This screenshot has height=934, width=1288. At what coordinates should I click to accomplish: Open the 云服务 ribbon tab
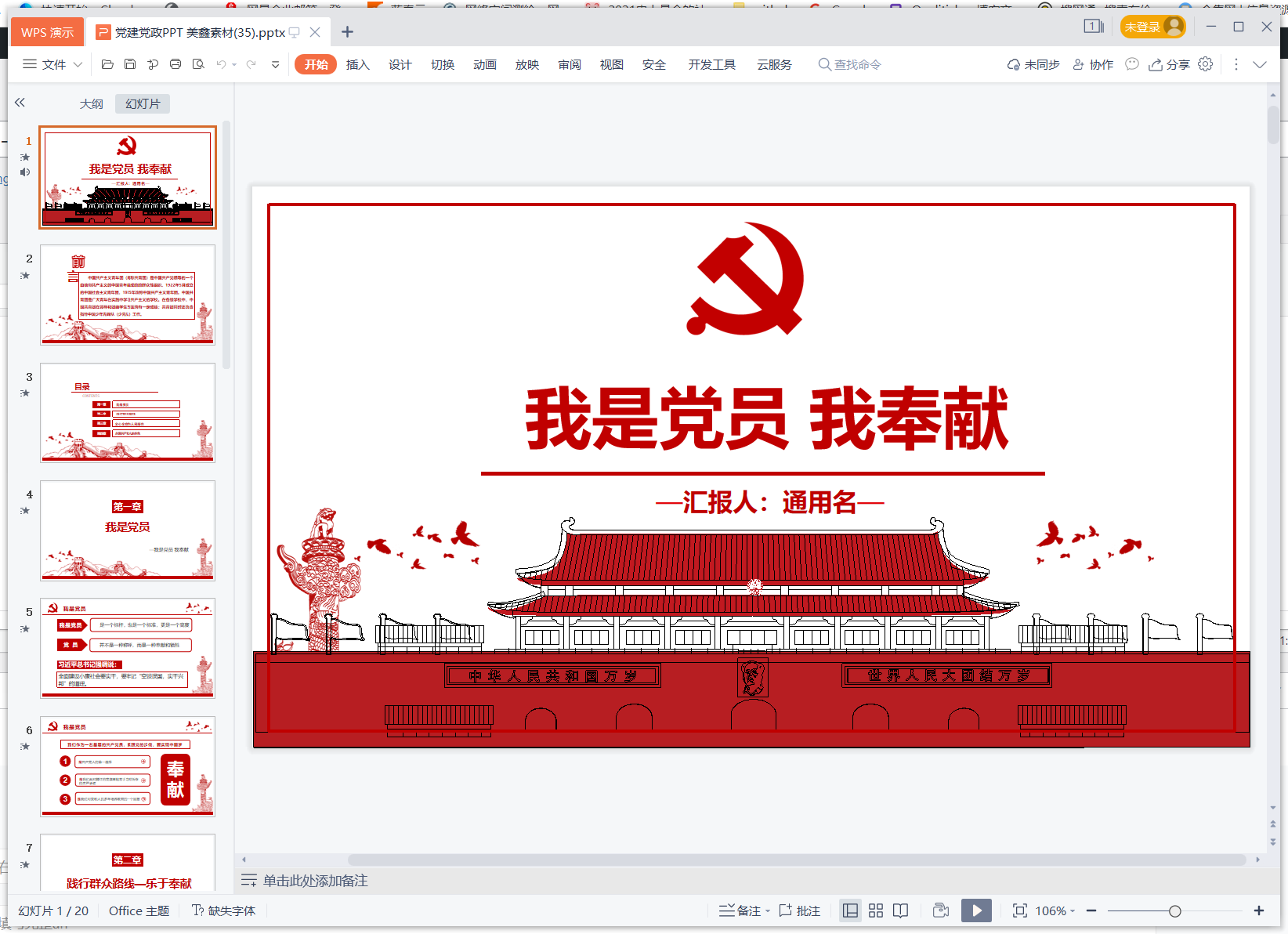[x=774, y=64]
